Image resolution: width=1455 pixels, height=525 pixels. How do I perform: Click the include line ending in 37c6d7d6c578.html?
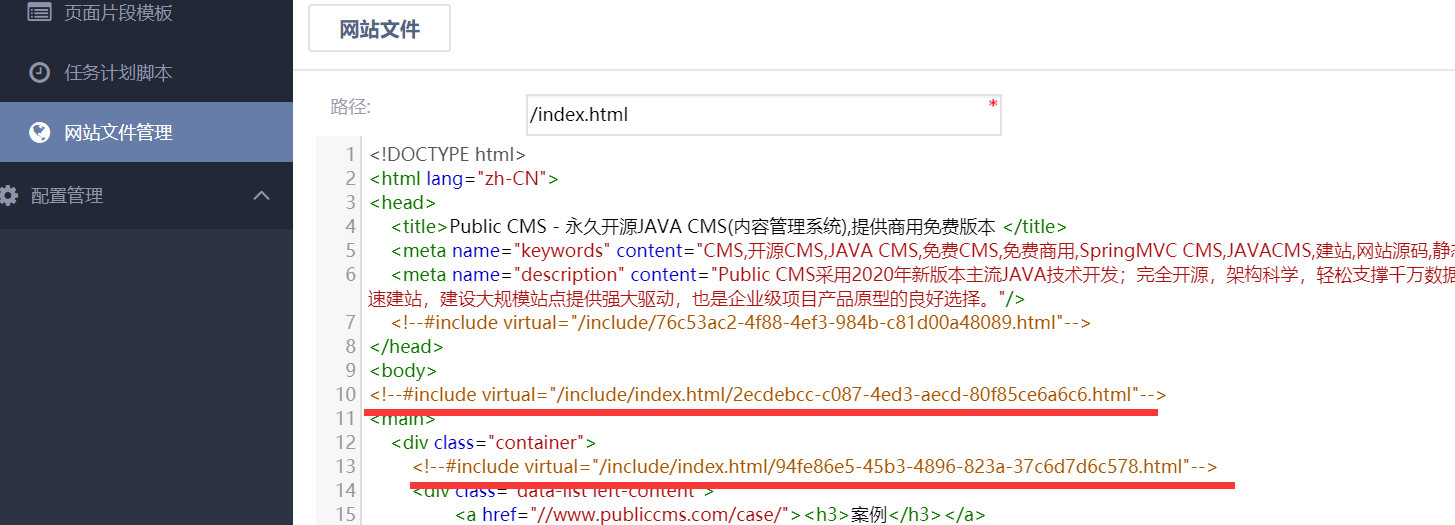[x=814, y=467]
